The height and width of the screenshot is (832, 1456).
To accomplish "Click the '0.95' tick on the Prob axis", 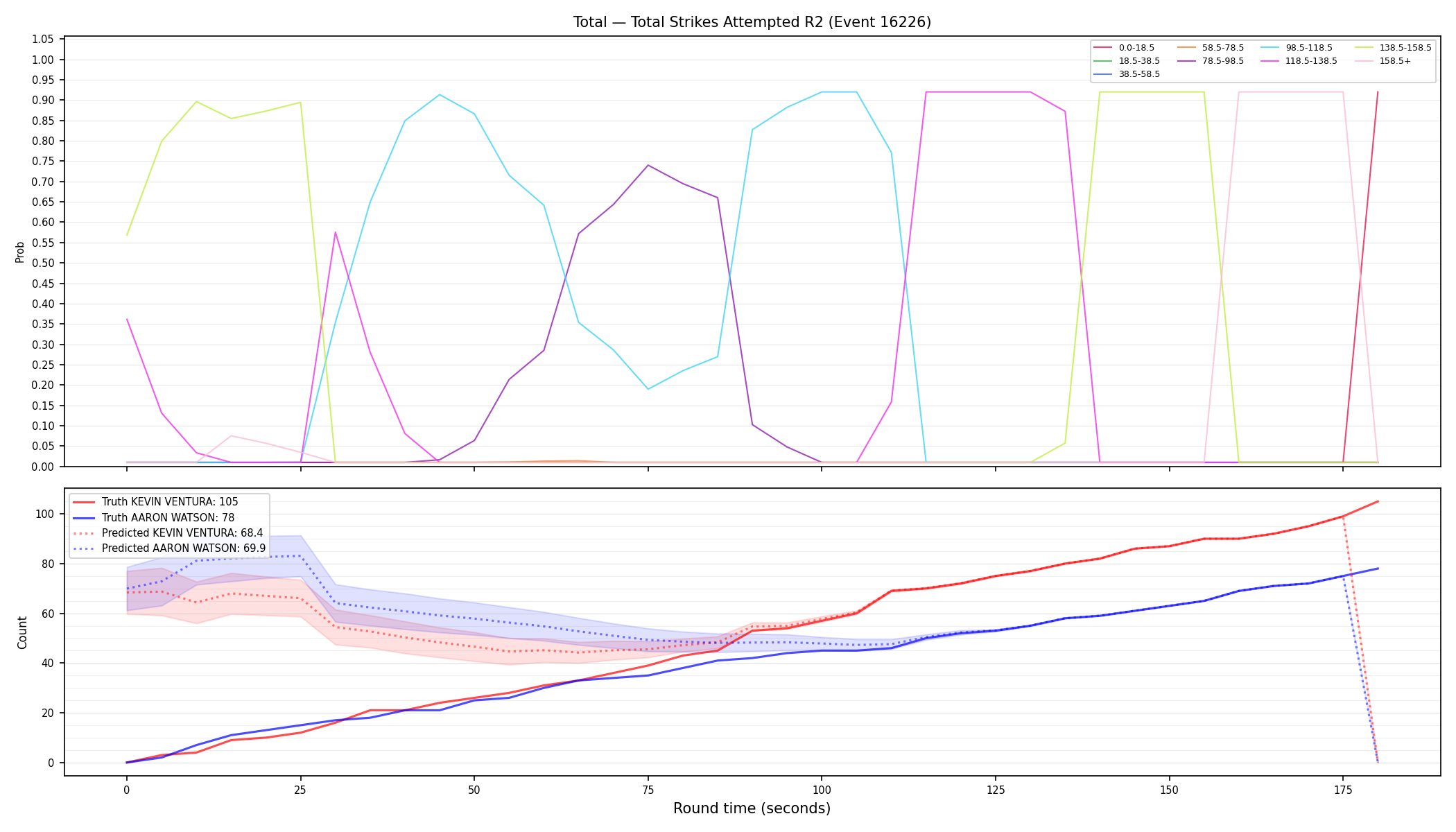I will tap(43, 80).
